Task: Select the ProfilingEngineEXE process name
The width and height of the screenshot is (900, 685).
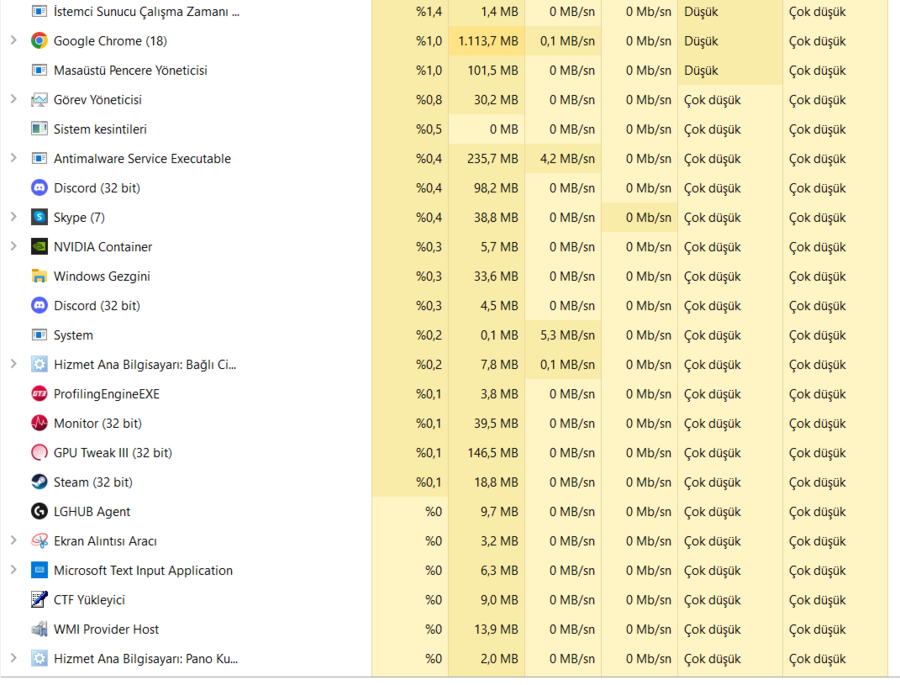Action: [106, 394]
